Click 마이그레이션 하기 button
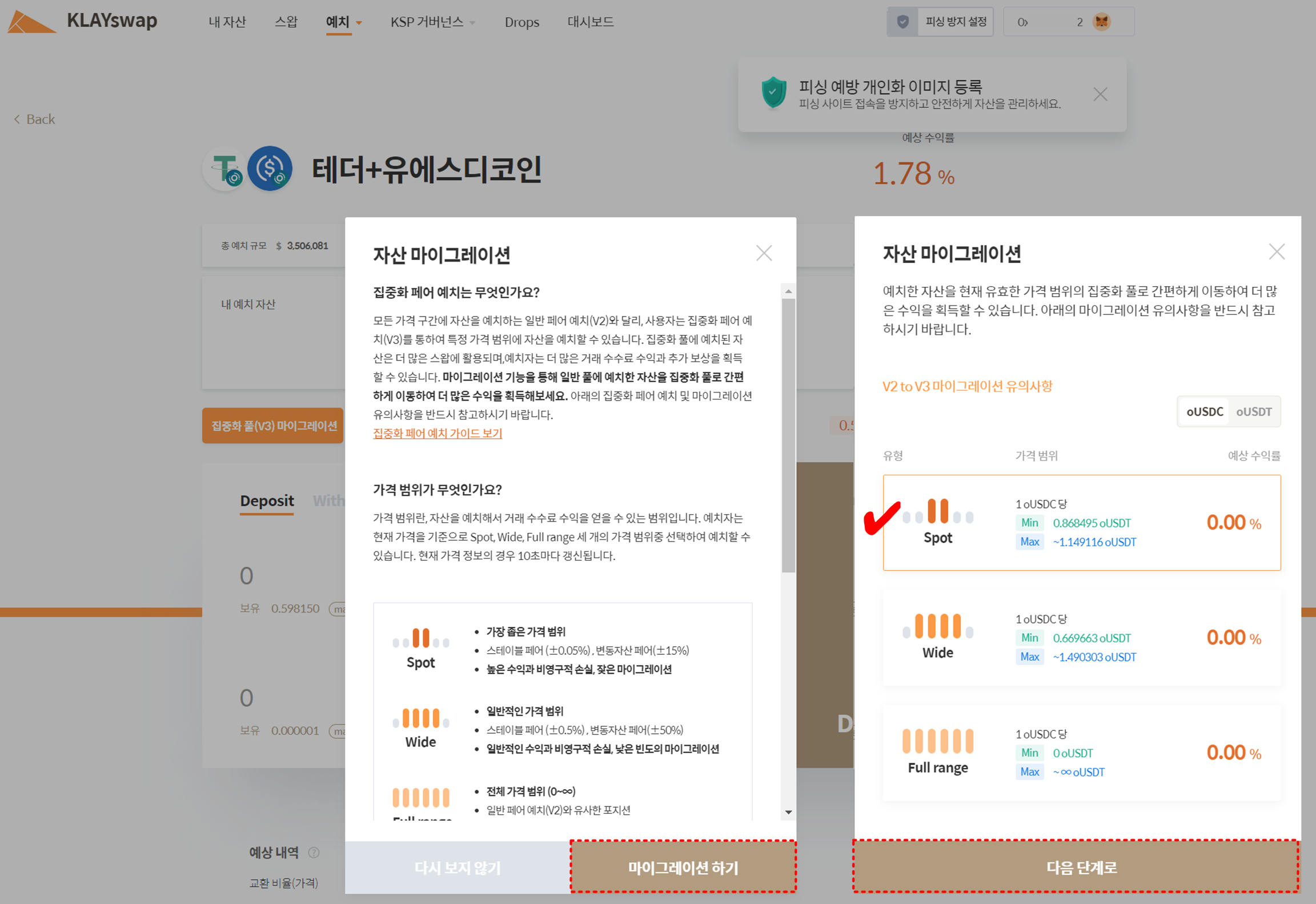 click(x=683, y=867)
